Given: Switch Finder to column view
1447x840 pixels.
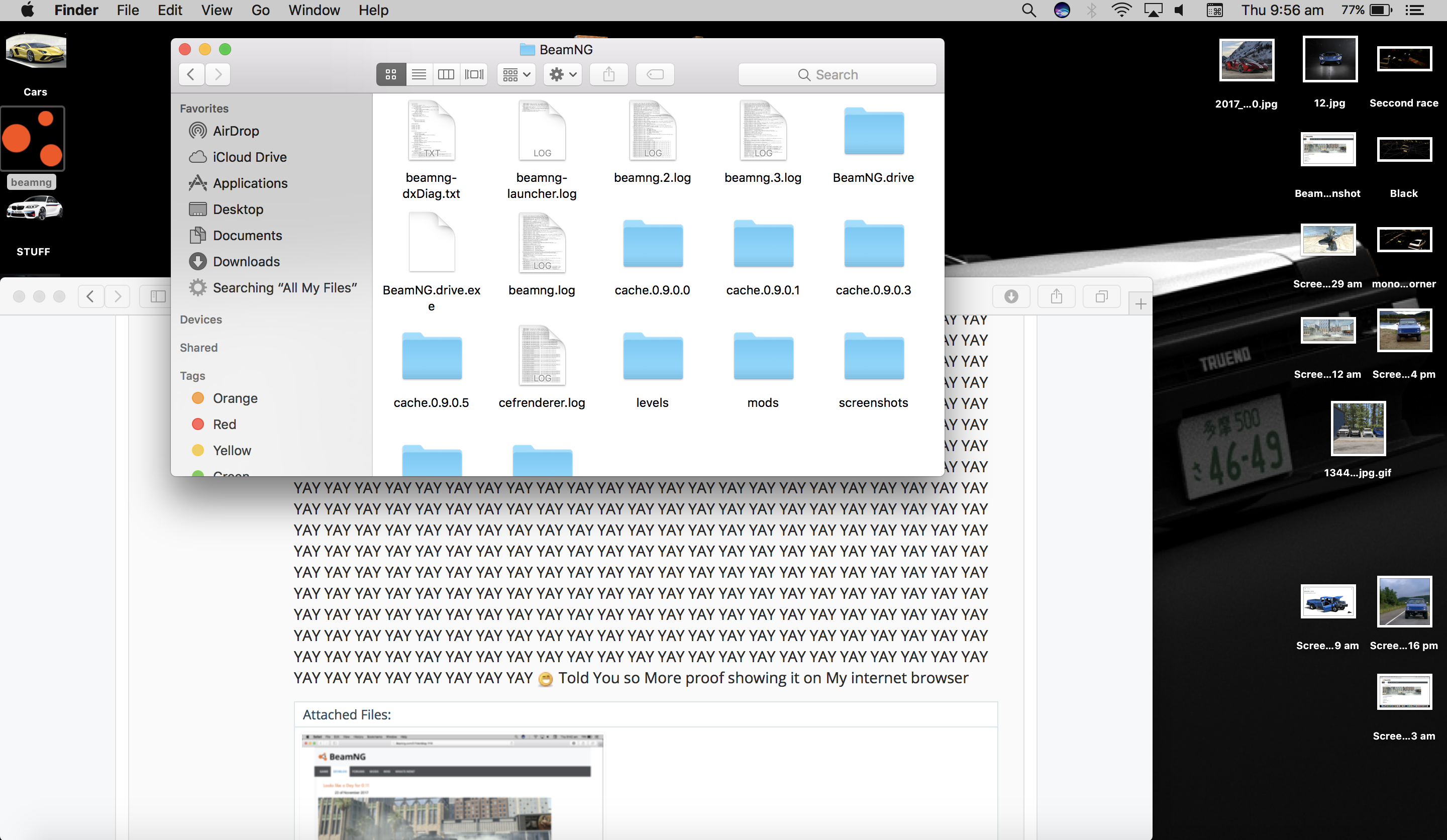Looking at the screenshot, I should click(x=446, y=75).
